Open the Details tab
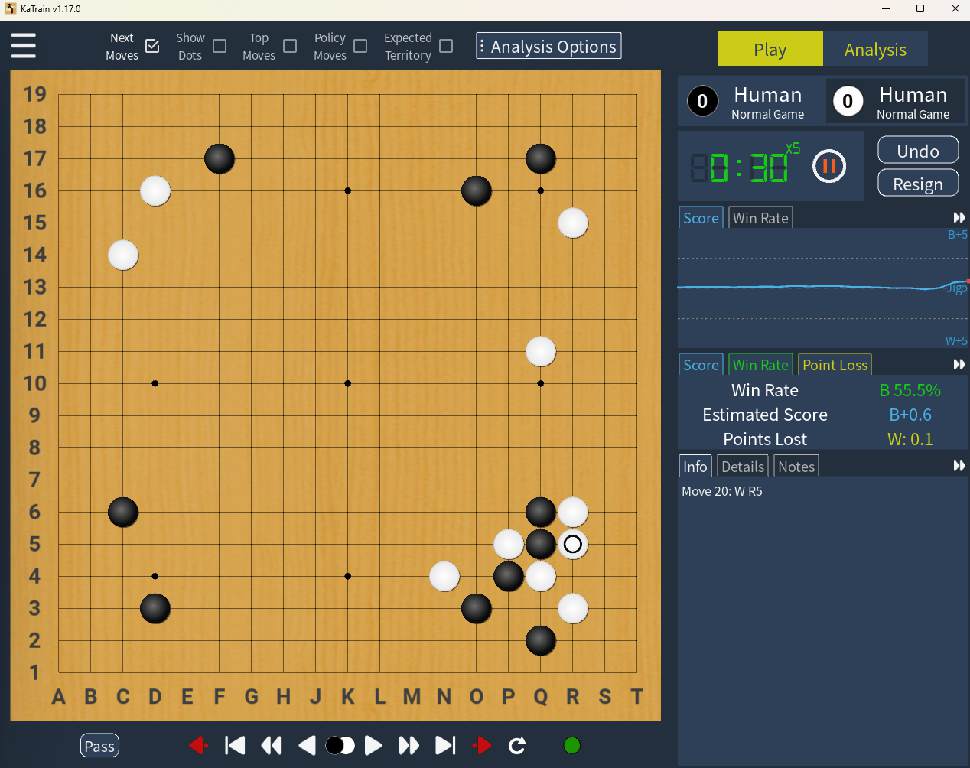Image resolution: width=970 pixels, height=768 pixels. click(743, 466)
